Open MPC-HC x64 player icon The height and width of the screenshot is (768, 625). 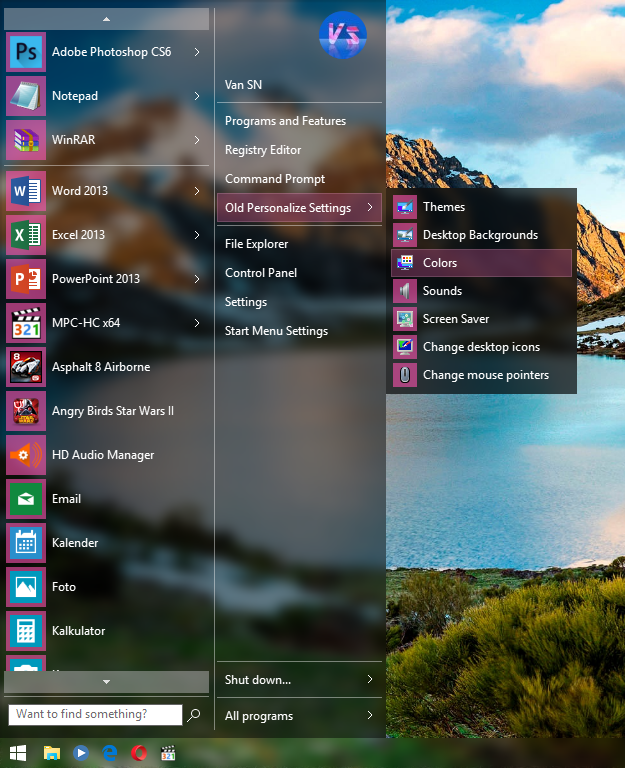coord(26,323)
